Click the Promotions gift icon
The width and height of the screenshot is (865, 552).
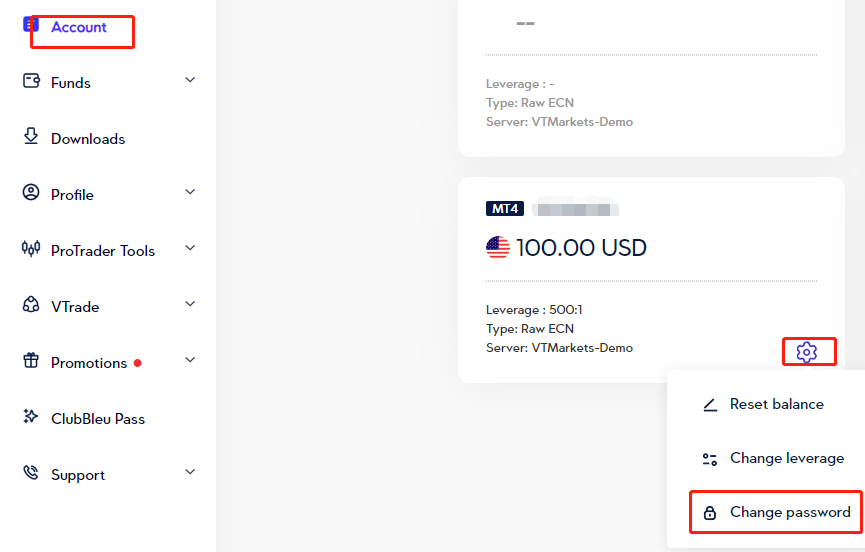[x=31, y=361]
